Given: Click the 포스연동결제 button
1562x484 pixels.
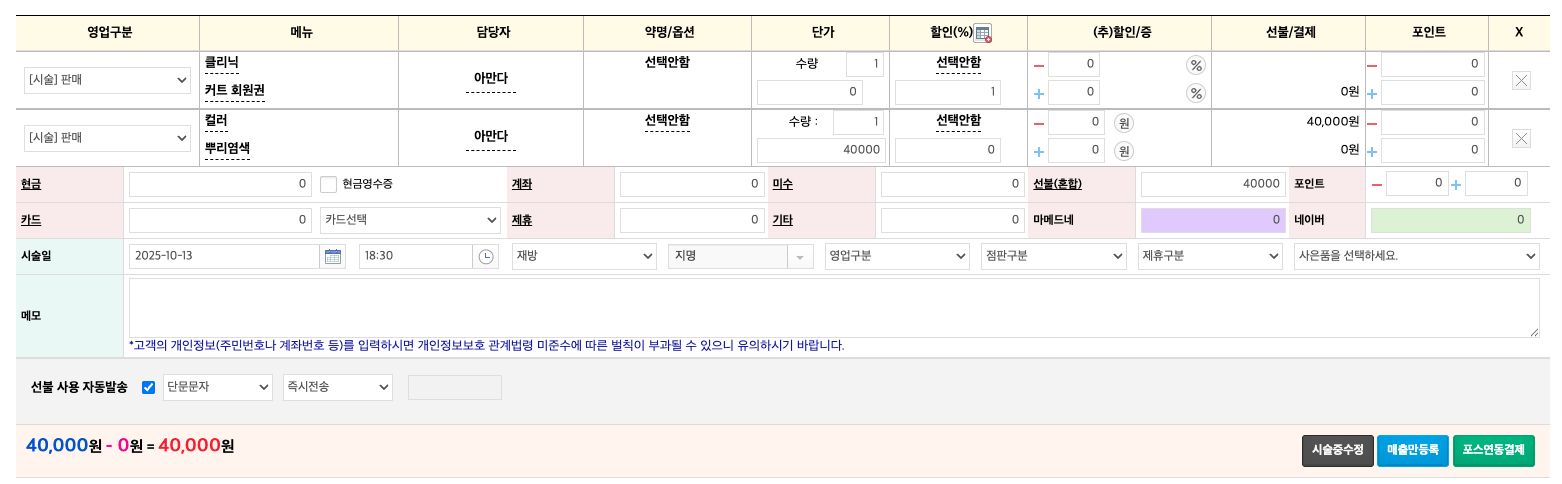Looking at the screenshot, I should click(x=1493, y=450).
